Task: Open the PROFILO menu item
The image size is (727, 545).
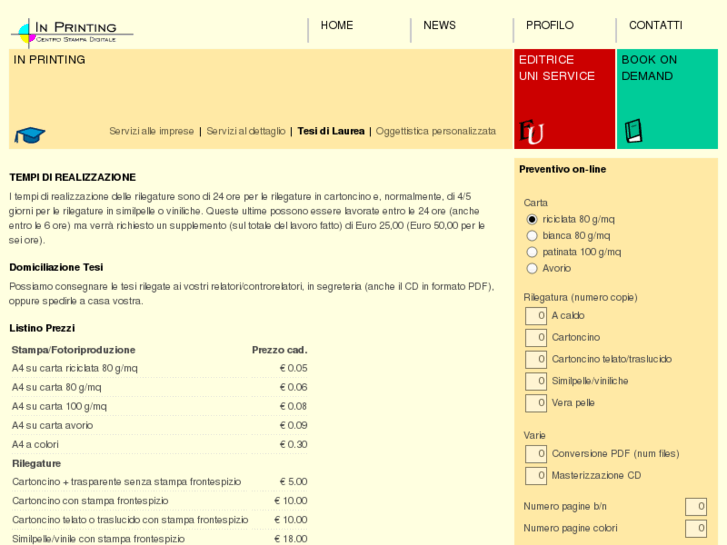Action: click(x=550, y=25)
